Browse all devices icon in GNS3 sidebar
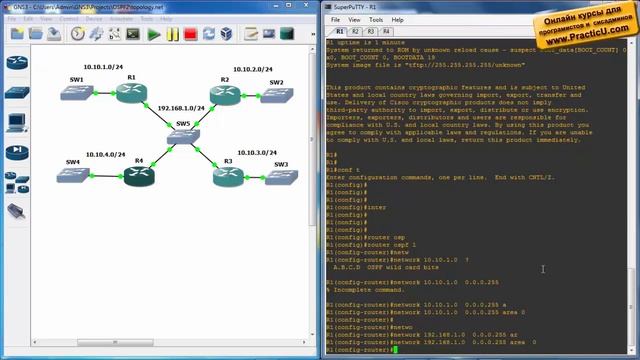This screenshot has width=640, height=360. pyautogui.click(x=17, y=182)
